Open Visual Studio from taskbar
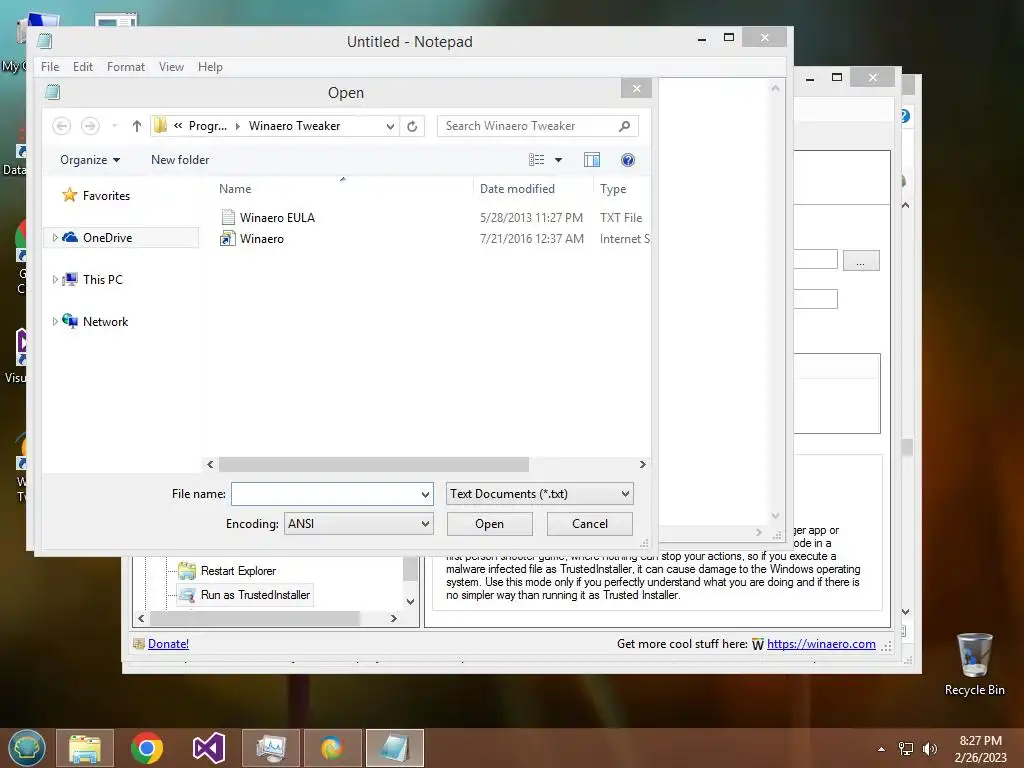The height and width of the screenshot is (768, 1024). 208,748
